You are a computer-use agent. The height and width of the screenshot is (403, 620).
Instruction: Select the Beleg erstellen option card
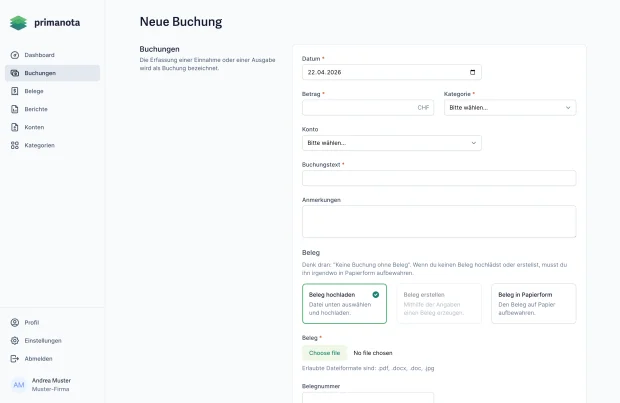[439, 303]
